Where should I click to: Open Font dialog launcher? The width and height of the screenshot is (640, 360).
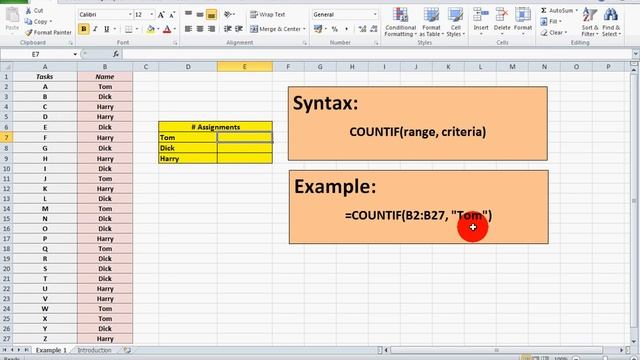[175, 43]
